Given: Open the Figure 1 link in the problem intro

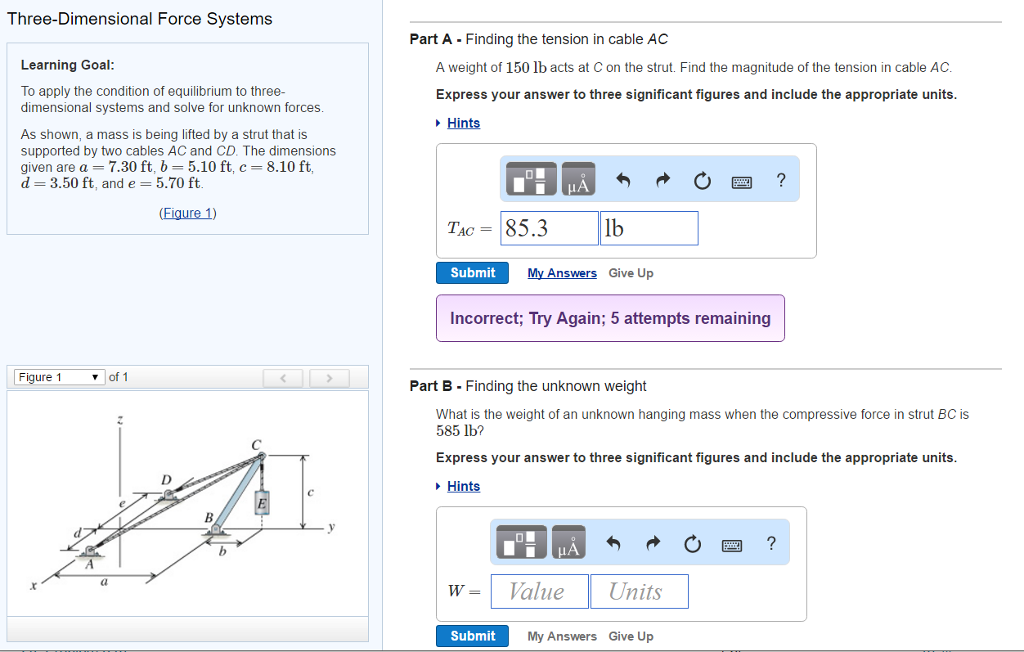Looking at the screenshot, I should point(187,211).
